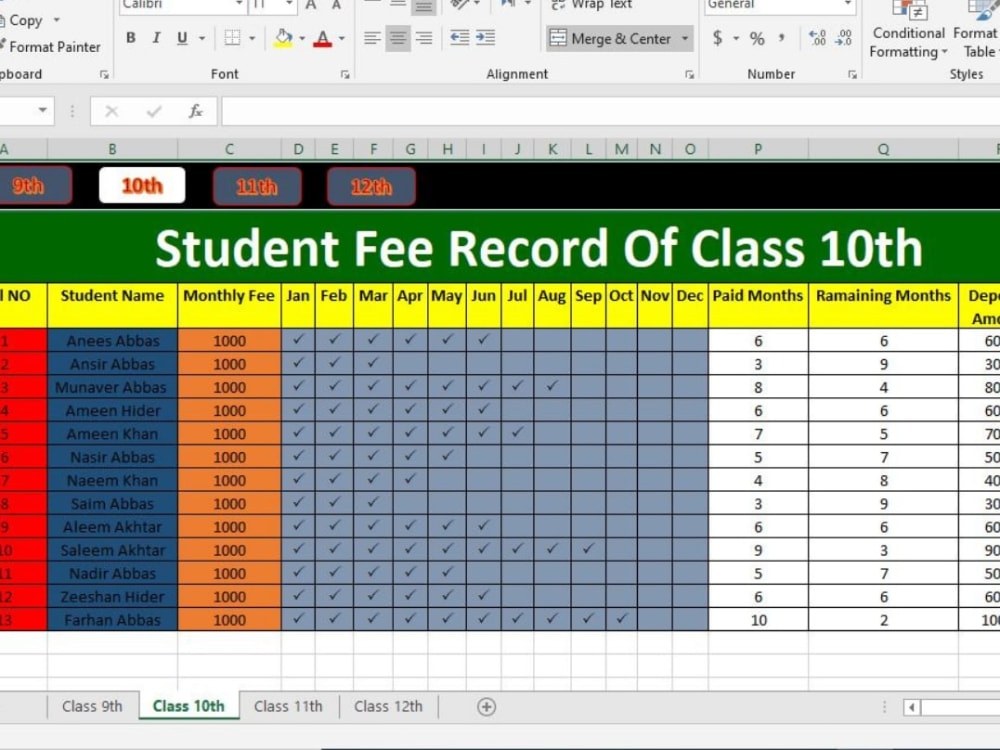Screen dimensions: 1000x750
Task: Toggle Naeem Khan Apr checkmark cell
Action: click(410, 480)
